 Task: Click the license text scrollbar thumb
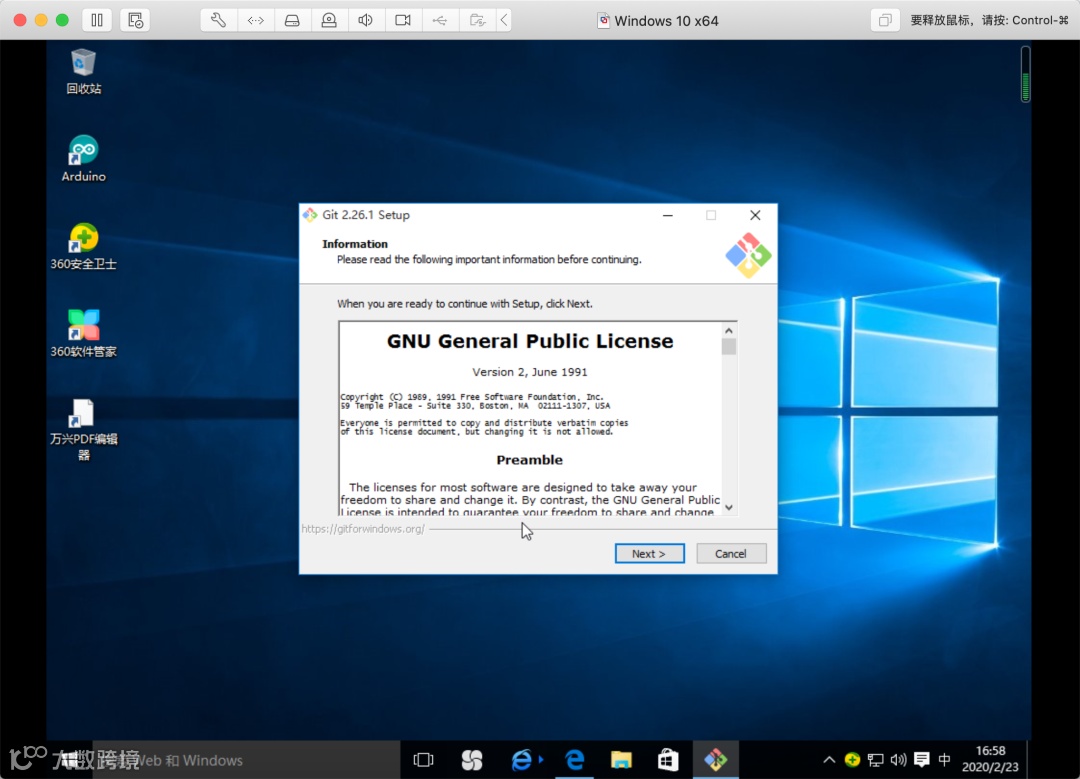[729, 346]
